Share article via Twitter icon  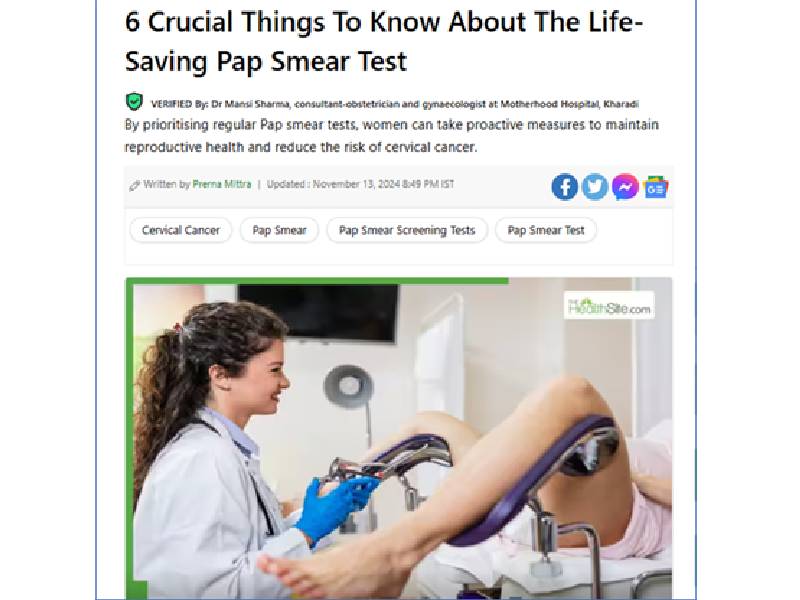pyautogui.click(x=595, y=187)
